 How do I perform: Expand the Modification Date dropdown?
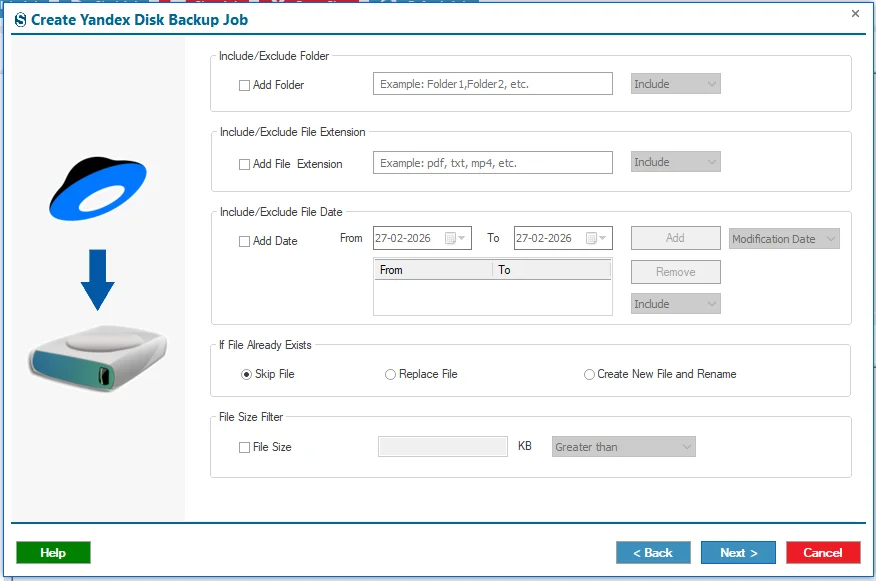point(784,239)
